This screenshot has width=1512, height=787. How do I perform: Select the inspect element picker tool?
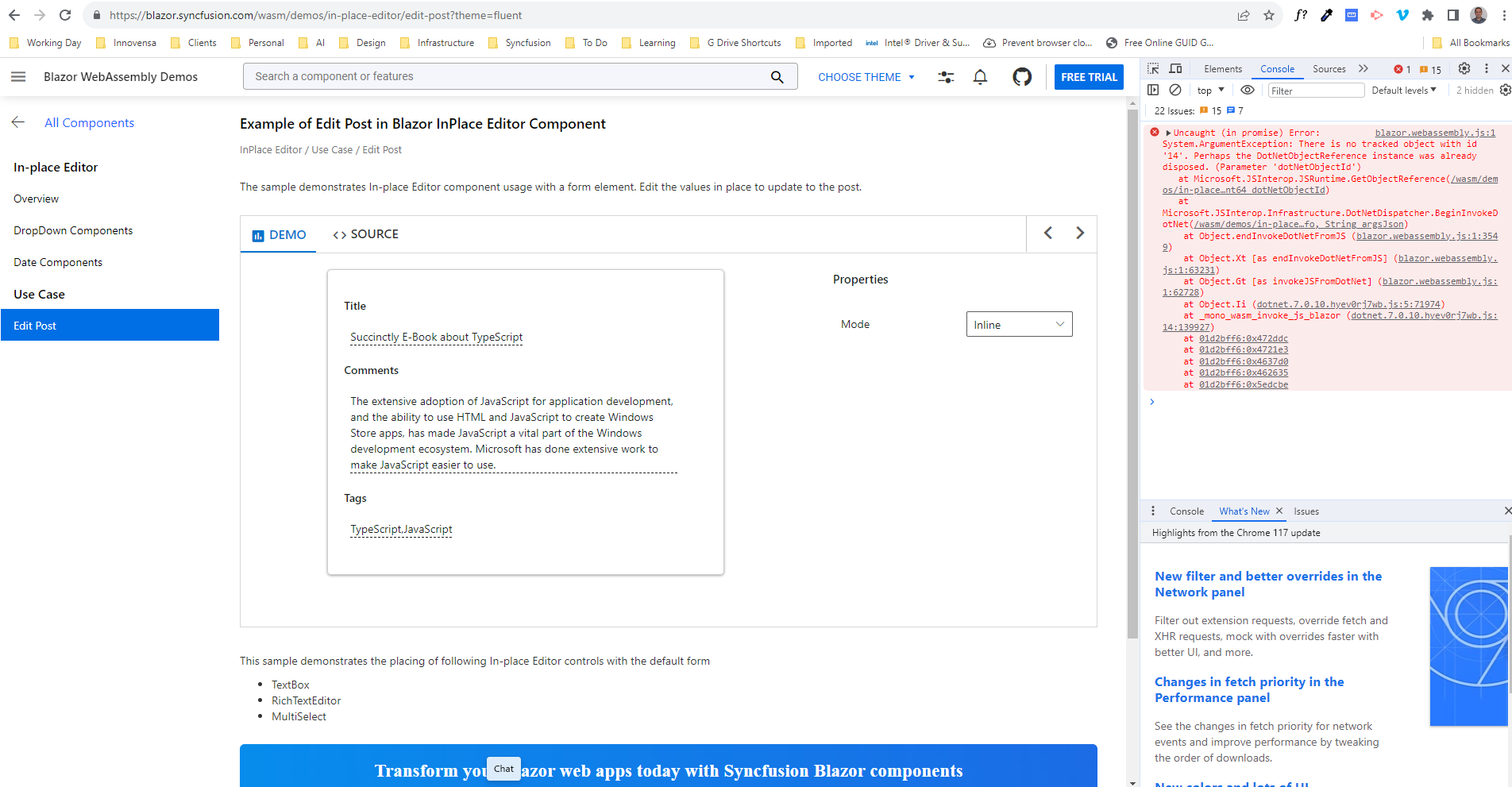coord(1153,69)
